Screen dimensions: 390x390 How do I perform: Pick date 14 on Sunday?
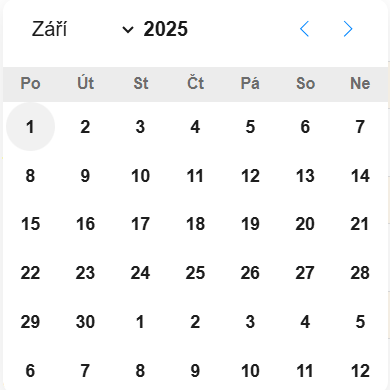360,176
